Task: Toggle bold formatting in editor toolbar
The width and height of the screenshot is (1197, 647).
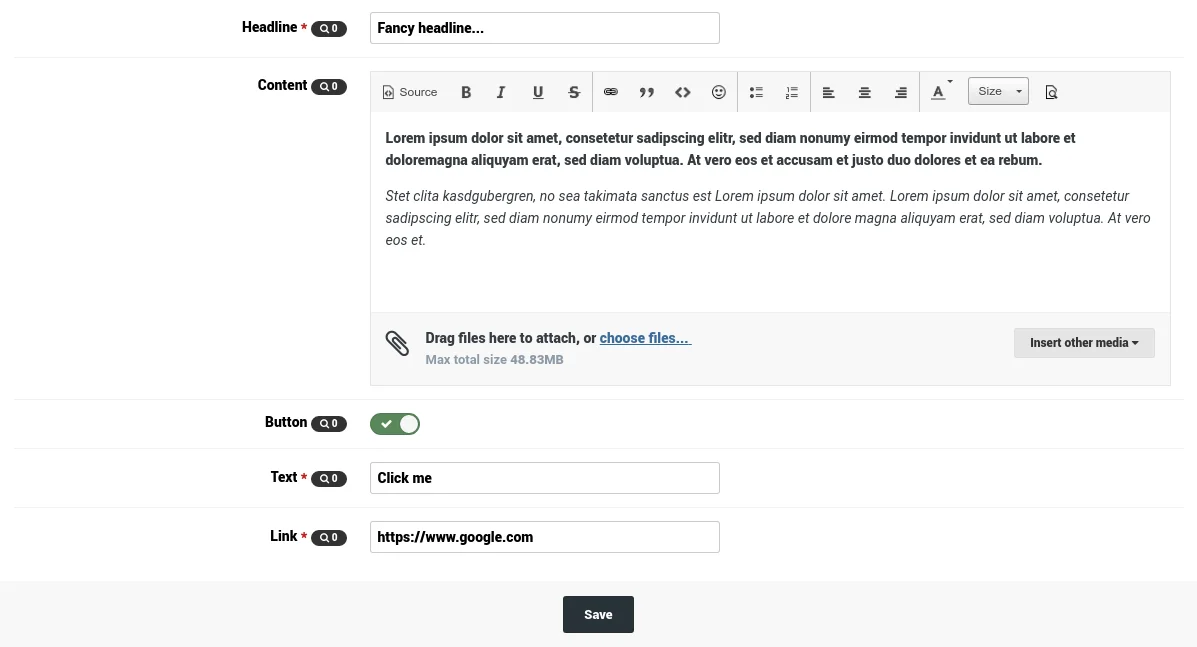Action: pyautogui.click(x=466, y=92)
